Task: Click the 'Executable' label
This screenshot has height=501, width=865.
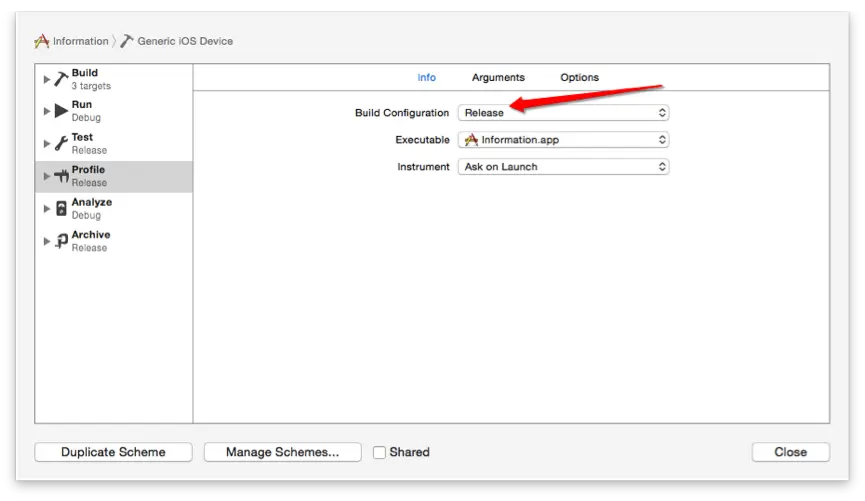Action: pyautogui.click(x=422, y=140)
